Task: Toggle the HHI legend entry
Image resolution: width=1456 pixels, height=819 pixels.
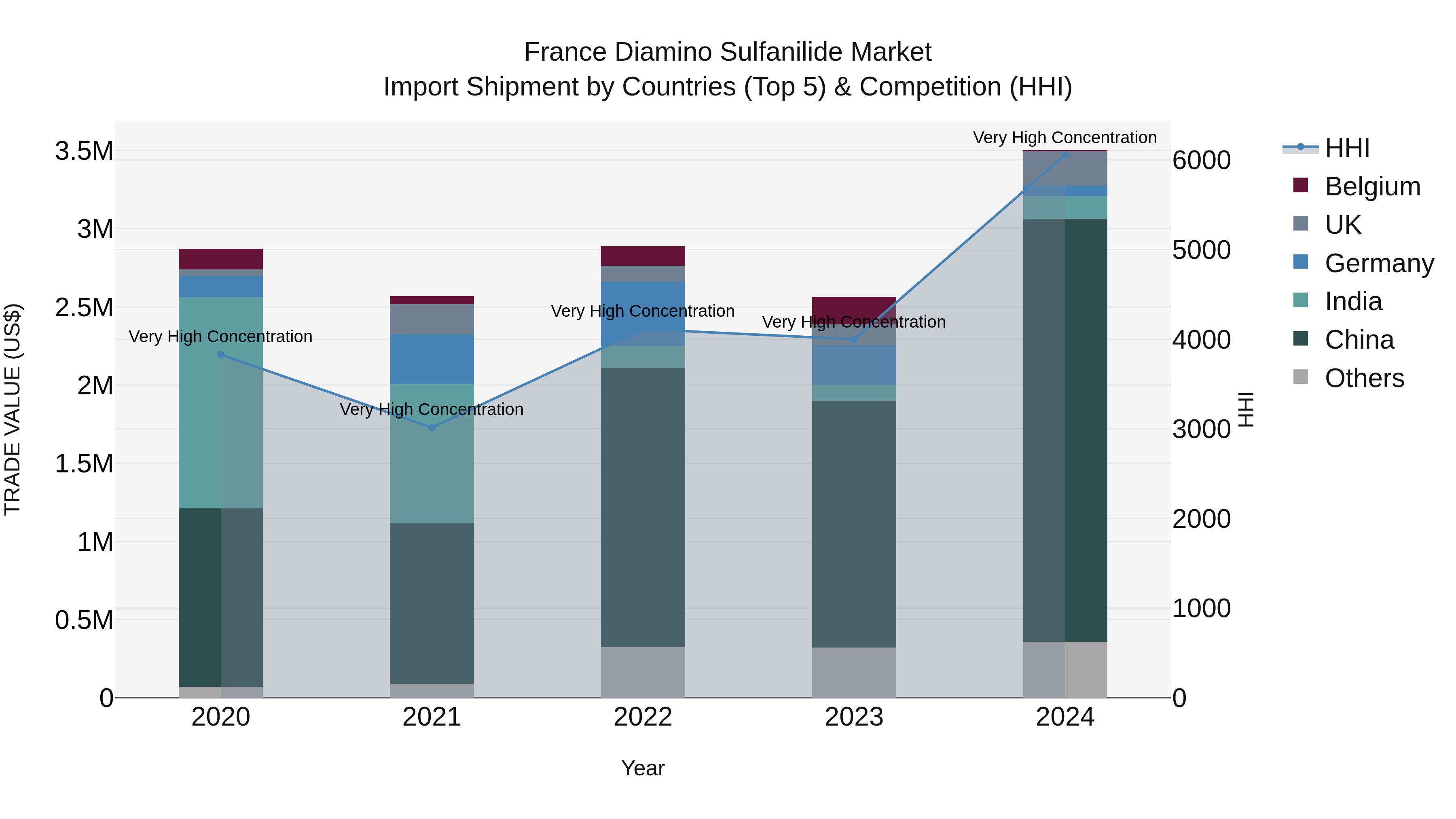Action: 1326,148
